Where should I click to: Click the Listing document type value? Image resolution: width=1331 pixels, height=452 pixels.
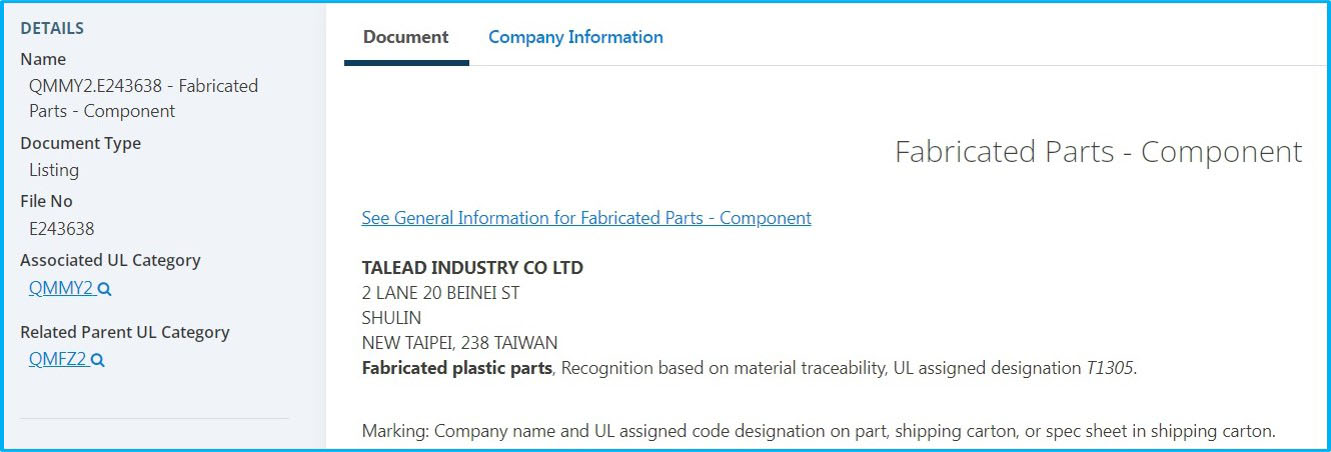pyautogui.click(x=54, y=171)
